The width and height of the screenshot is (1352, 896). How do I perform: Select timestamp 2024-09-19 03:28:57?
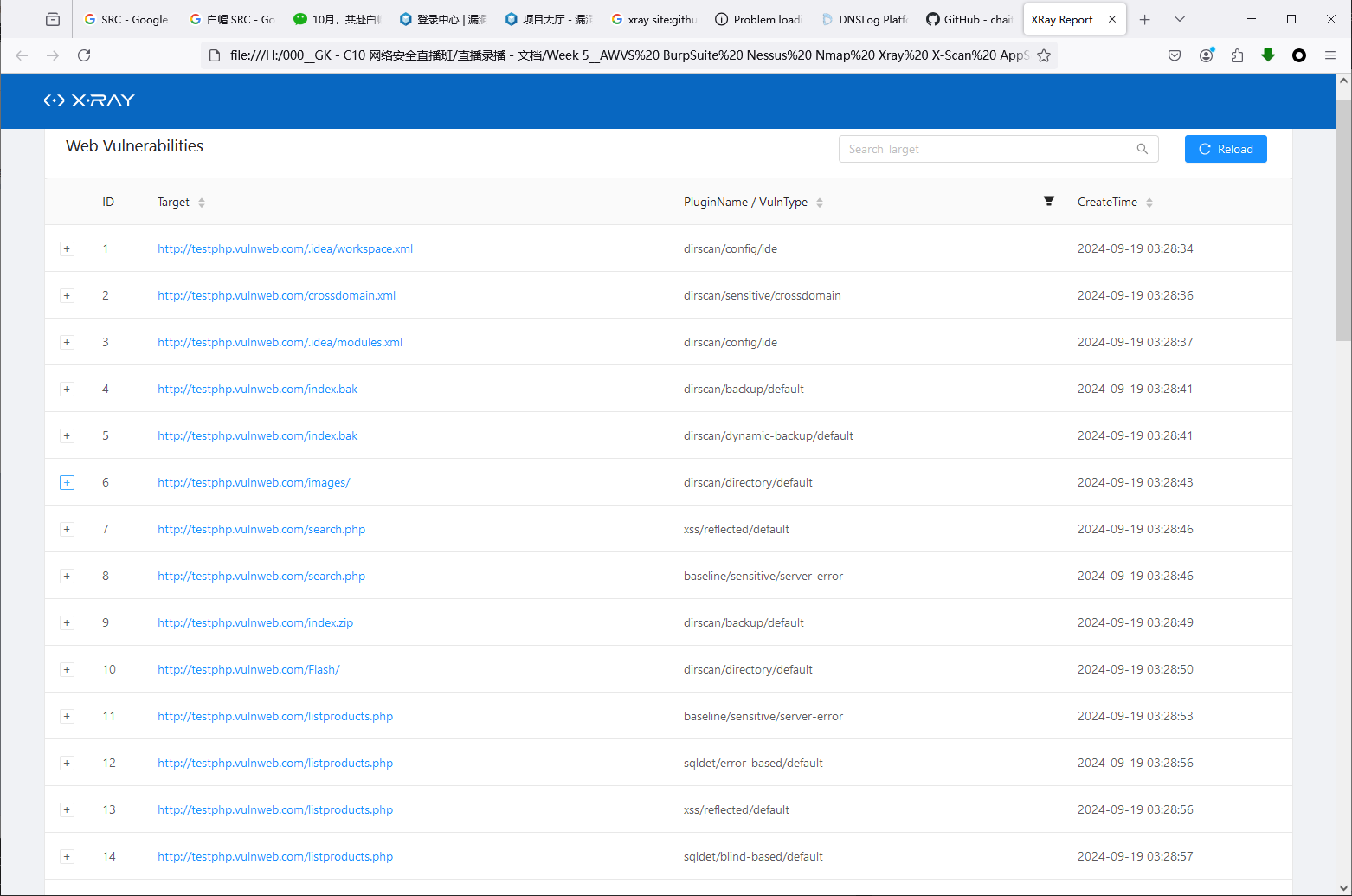[1136, 856]
